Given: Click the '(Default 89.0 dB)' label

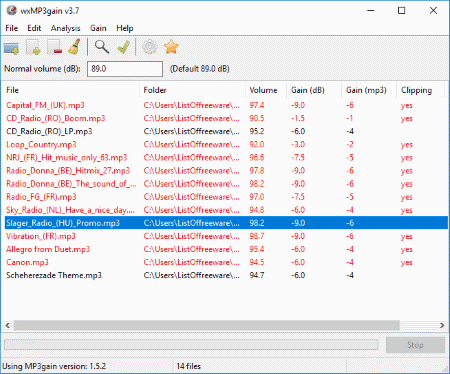Looking at the screenshot, I should (200, 69).
